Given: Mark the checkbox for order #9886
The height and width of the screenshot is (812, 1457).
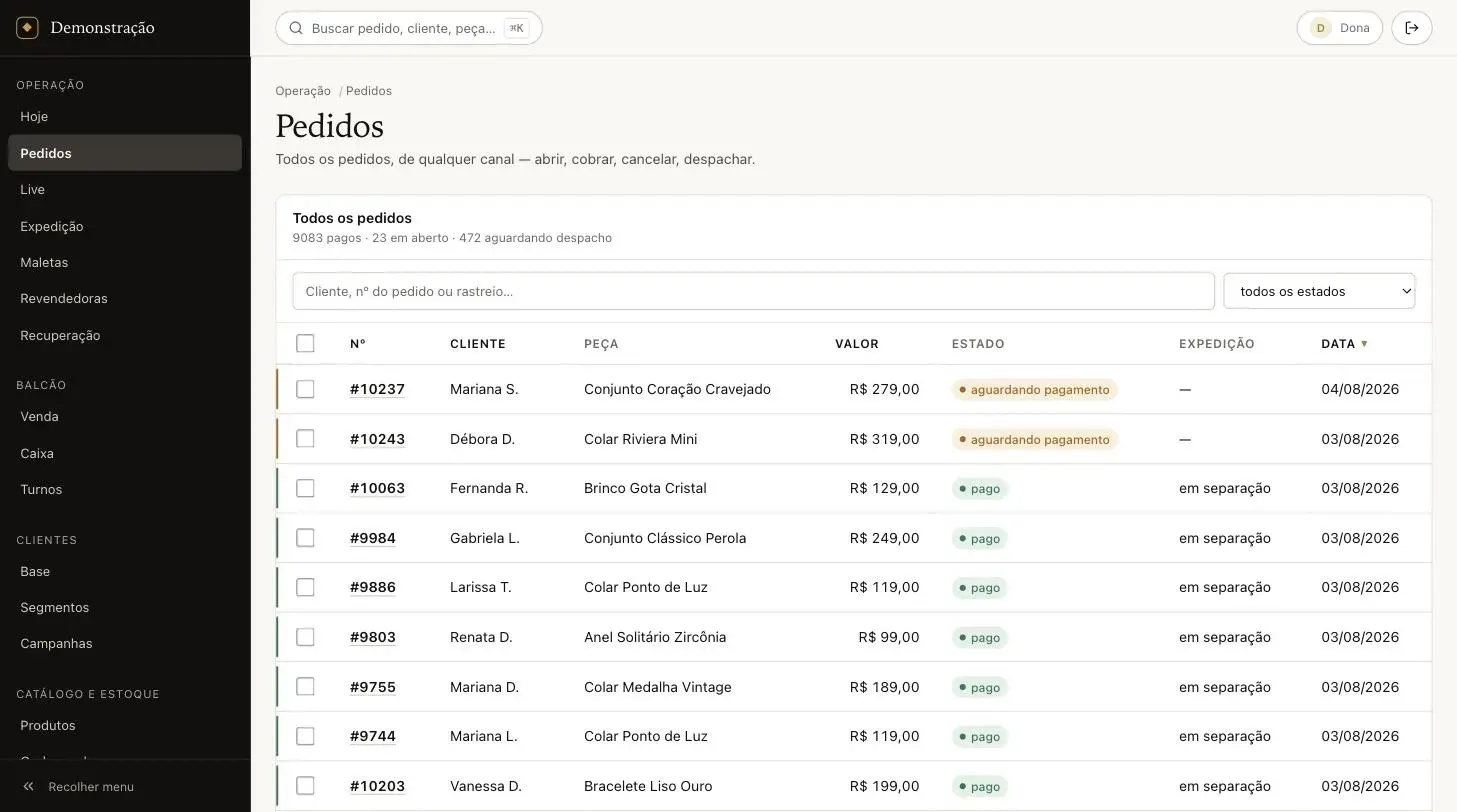Looking at the screenshot, I should (x=305, y=587).
